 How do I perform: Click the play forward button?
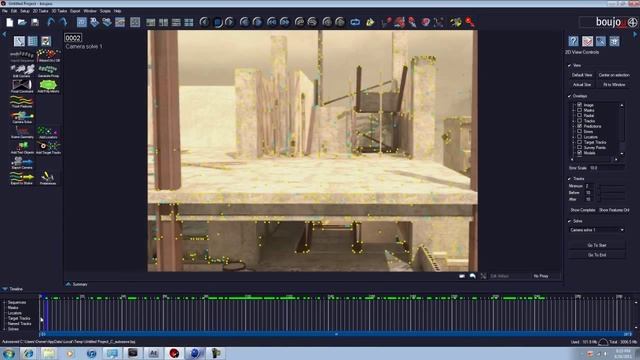[x=229, y=22]
